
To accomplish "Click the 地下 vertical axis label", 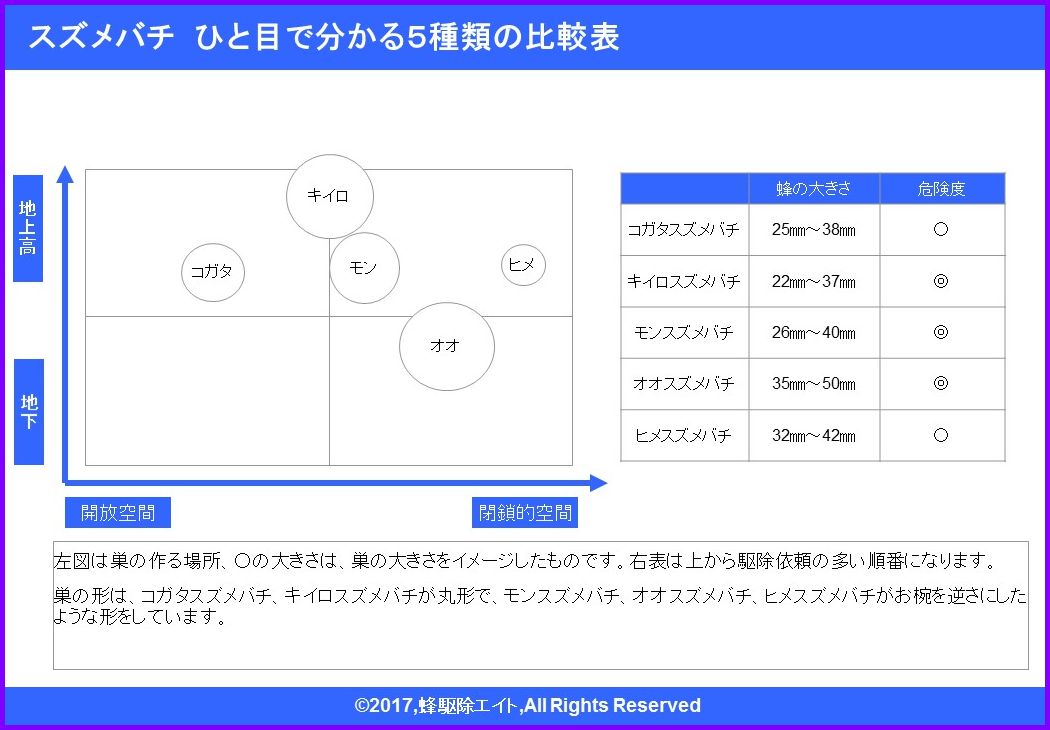I will click(x=29, y=411).
